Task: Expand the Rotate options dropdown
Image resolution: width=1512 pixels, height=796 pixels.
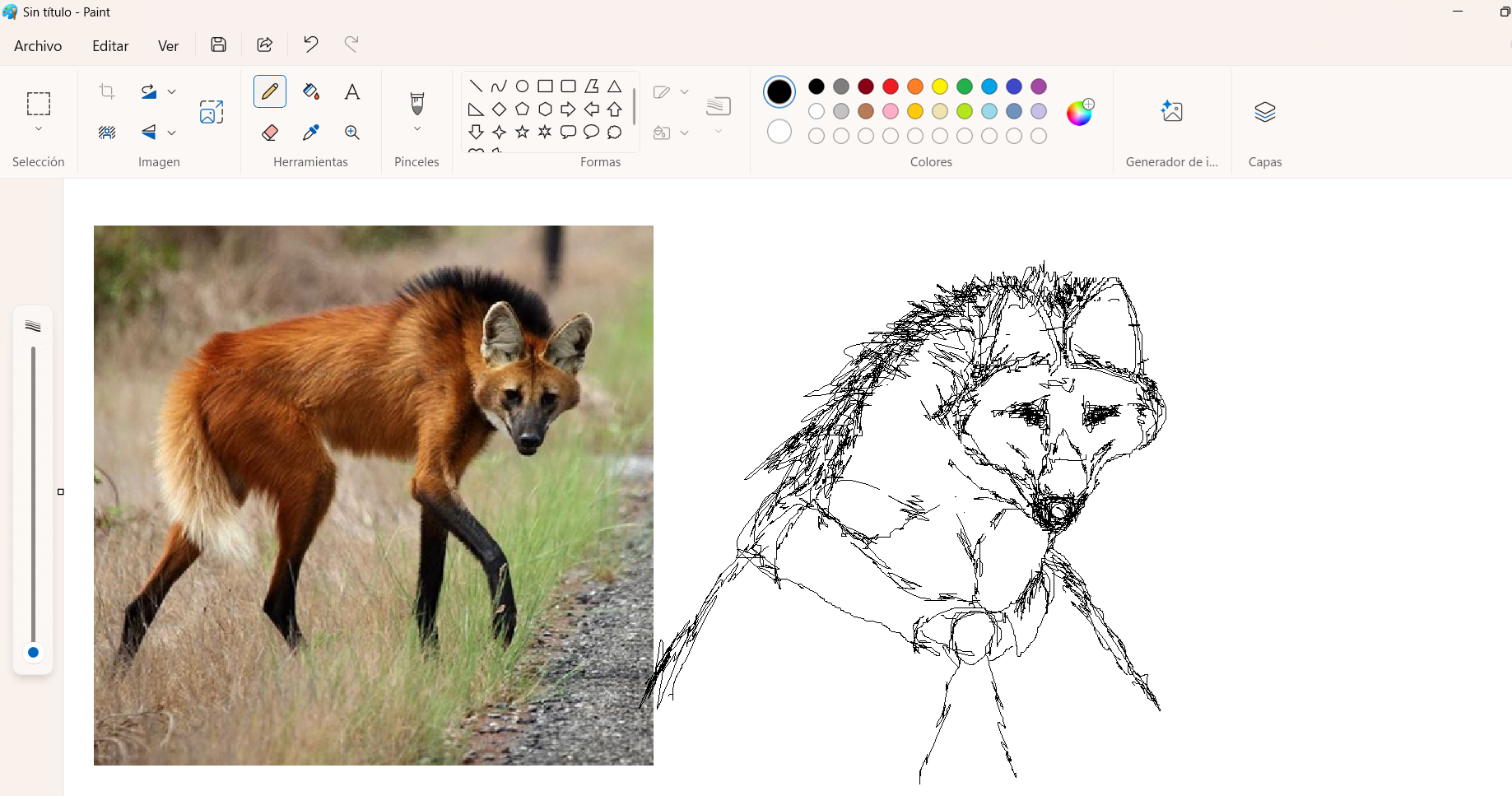Action: coord(172,91)
